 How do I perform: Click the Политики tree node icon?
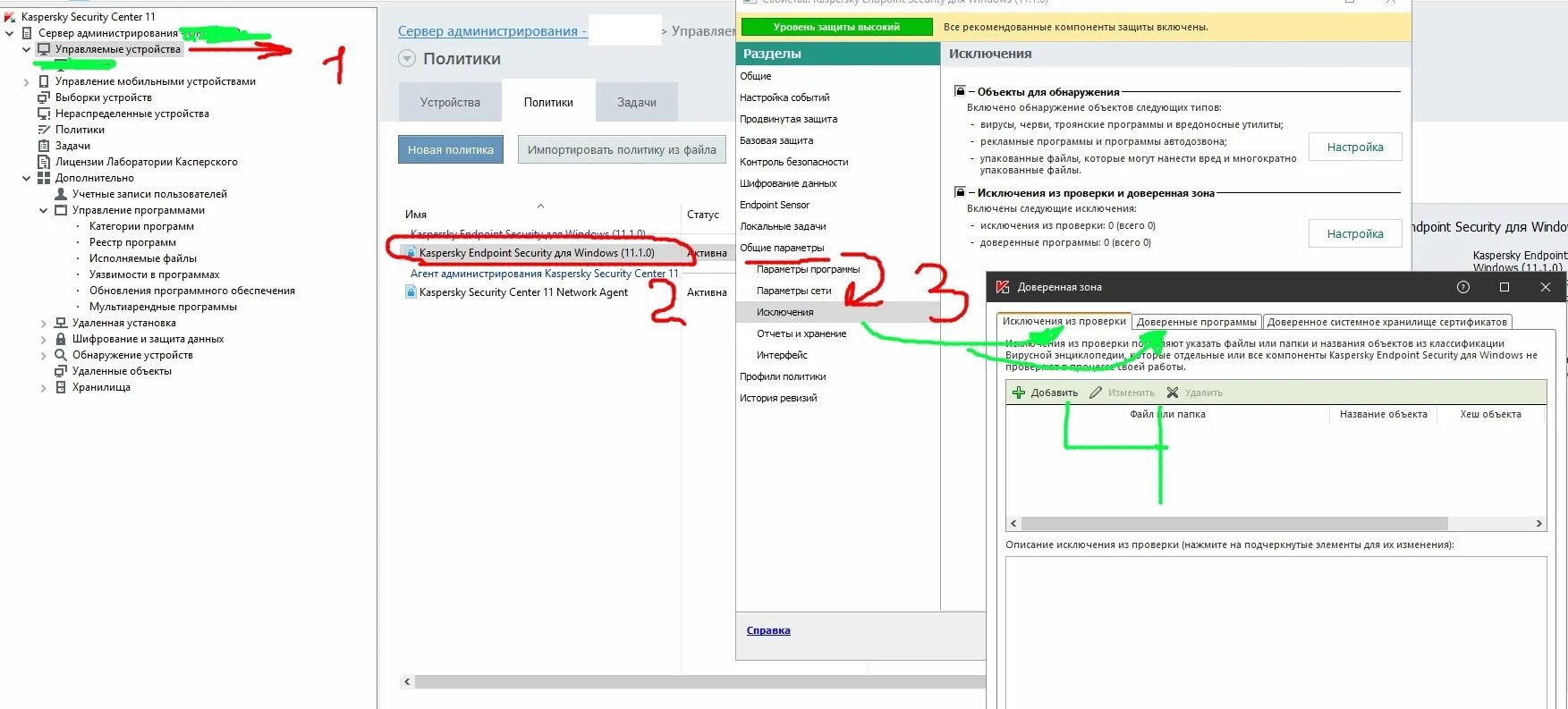point(44,130)
